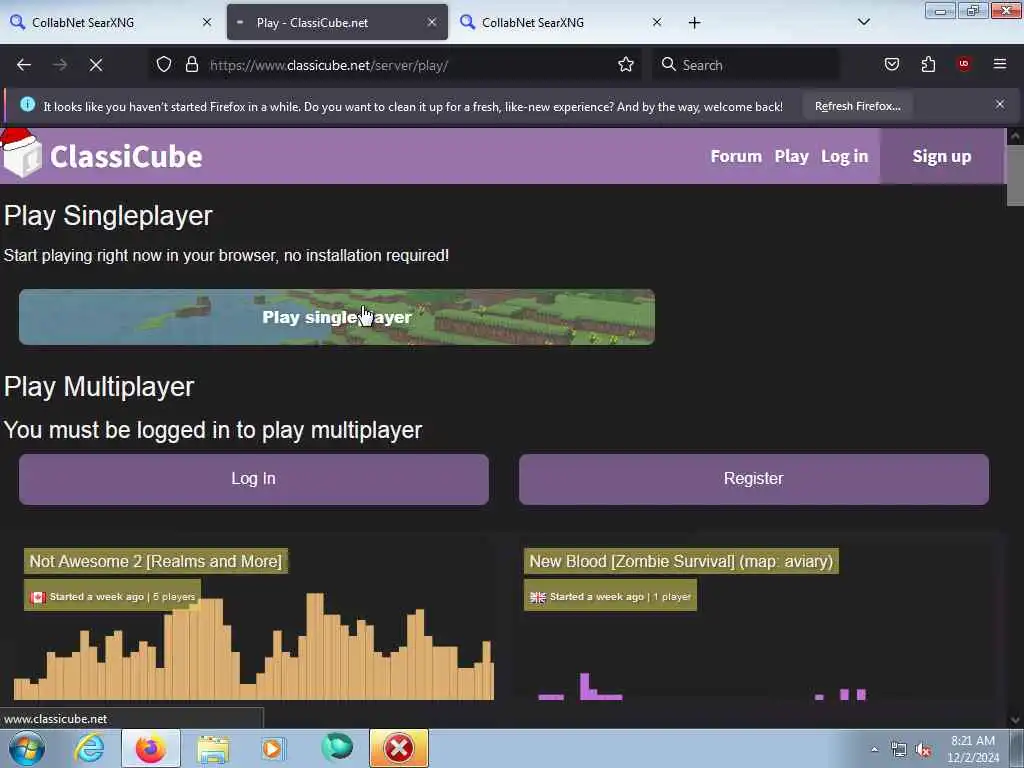1024x768 pixels.
Task: Start Play singleplayer banner
Action: (x=336, y=317)
